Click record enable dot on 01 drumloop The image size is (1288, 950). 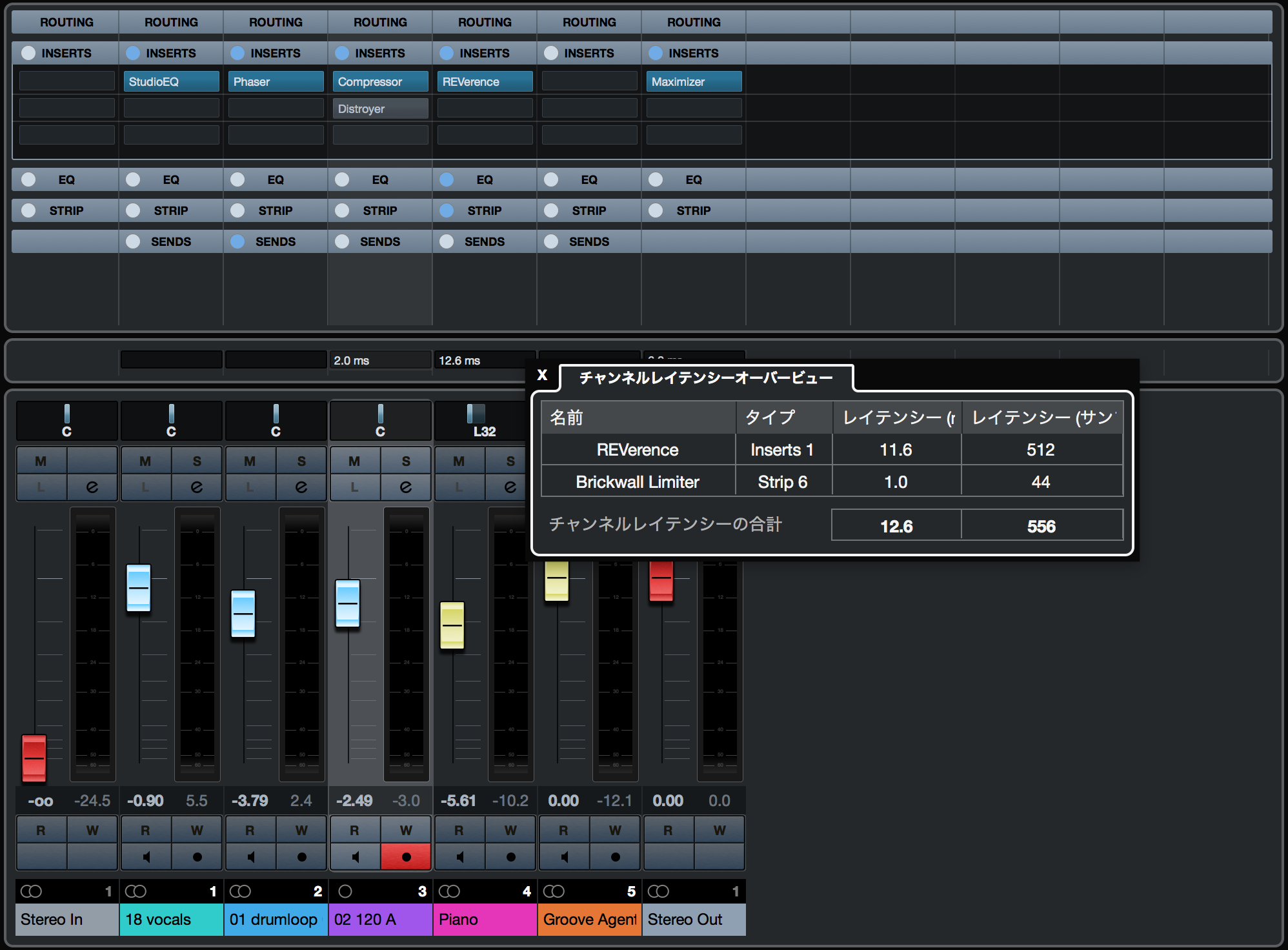(301, 857)
